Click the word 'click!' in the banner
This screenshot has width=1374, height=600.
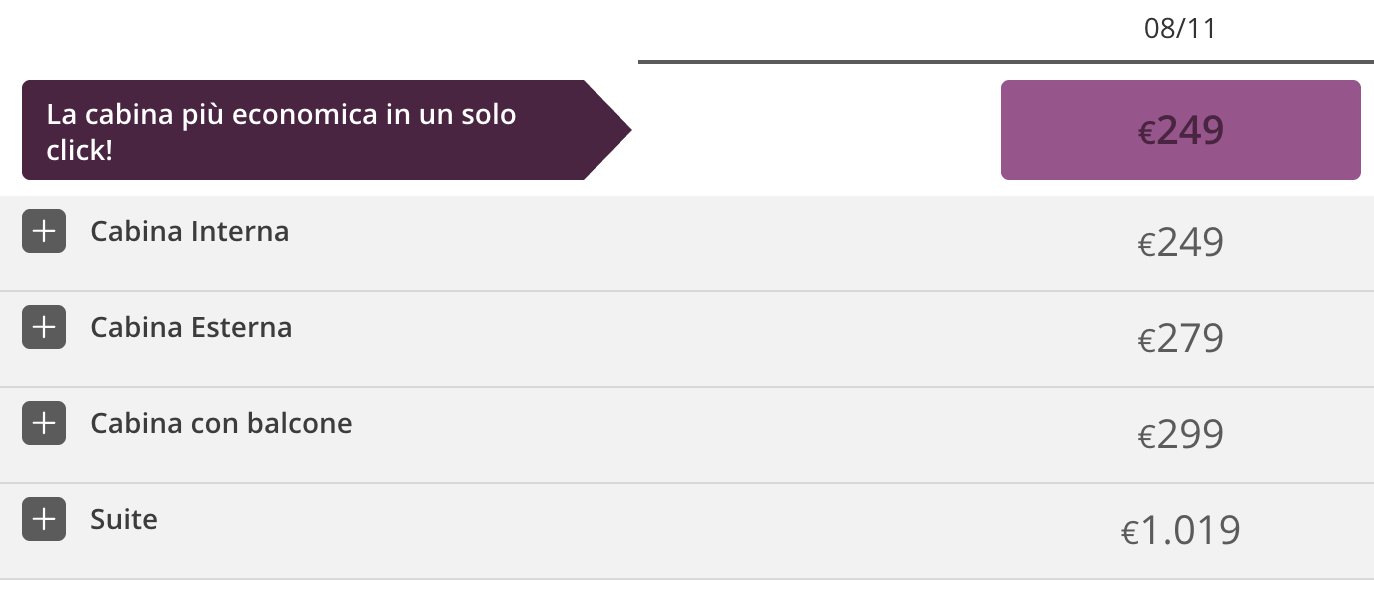click(x=79, y=151)
